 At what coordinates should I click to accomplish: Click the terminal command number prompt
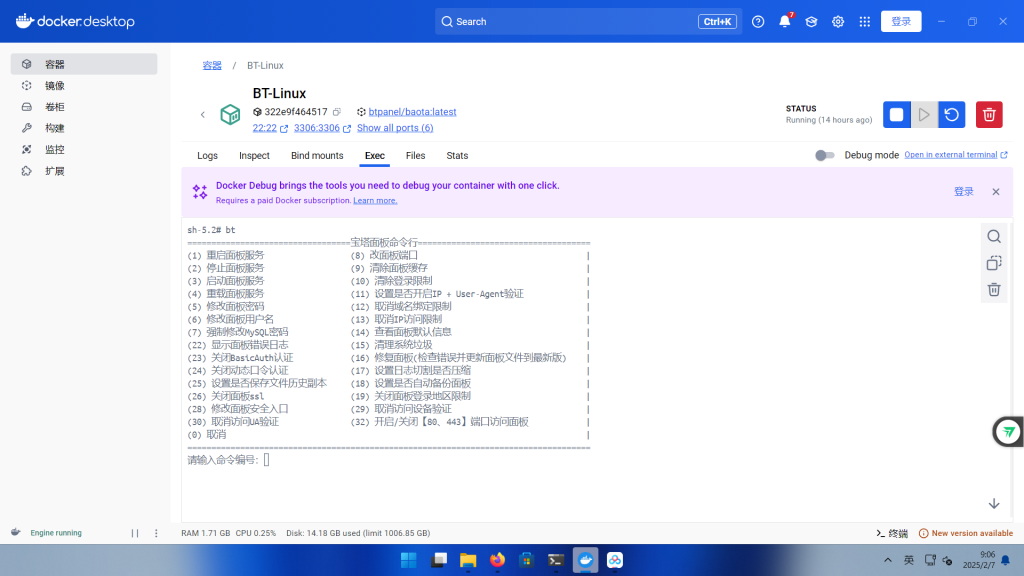coord(266,460)
